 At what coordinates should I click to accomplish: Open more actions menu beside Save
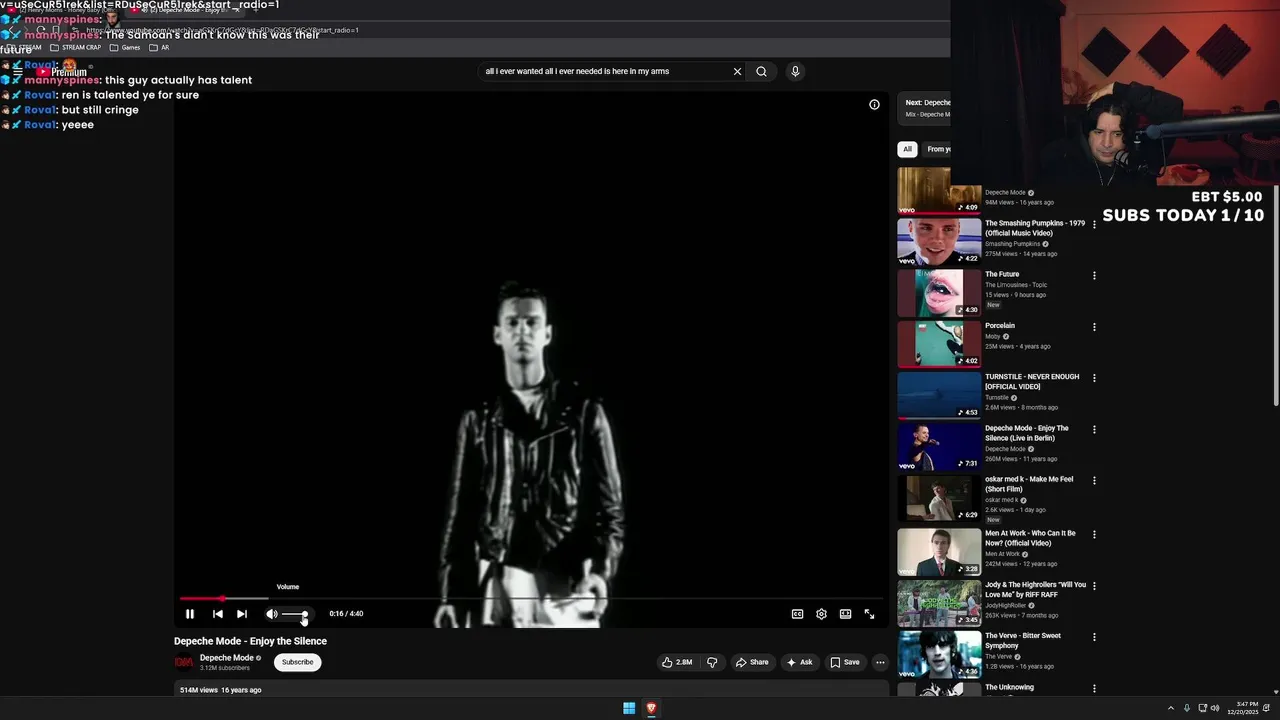point(880,662)
